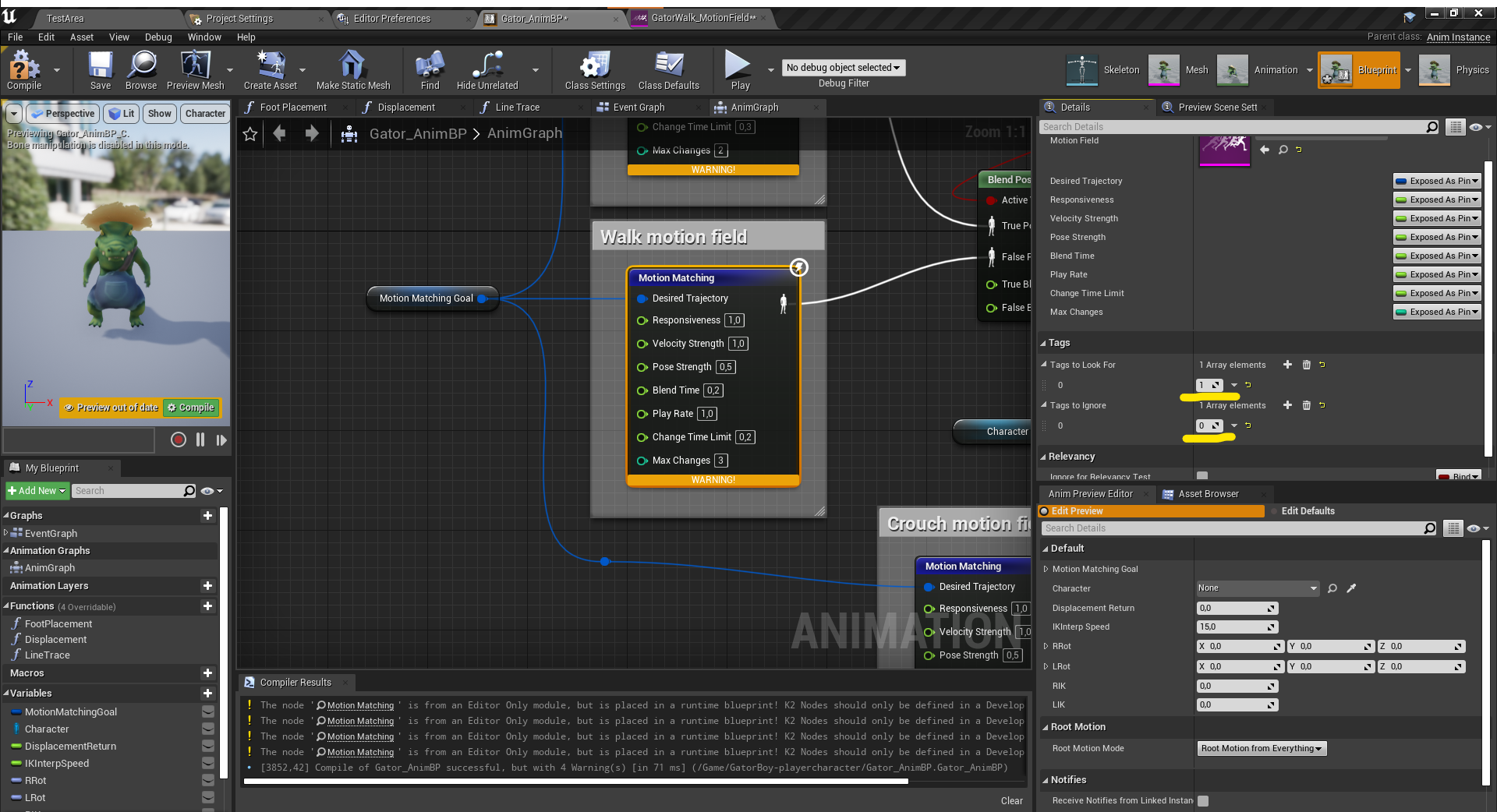
Task: Add a new variable in My Blueprint
Action: (207, 693)
